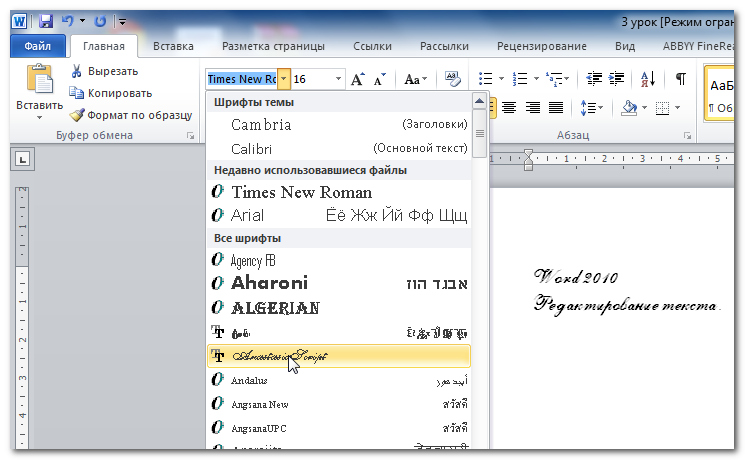Switch to the Главная tab
Viewport: 745px width, 460px height.
coord(104,46)
